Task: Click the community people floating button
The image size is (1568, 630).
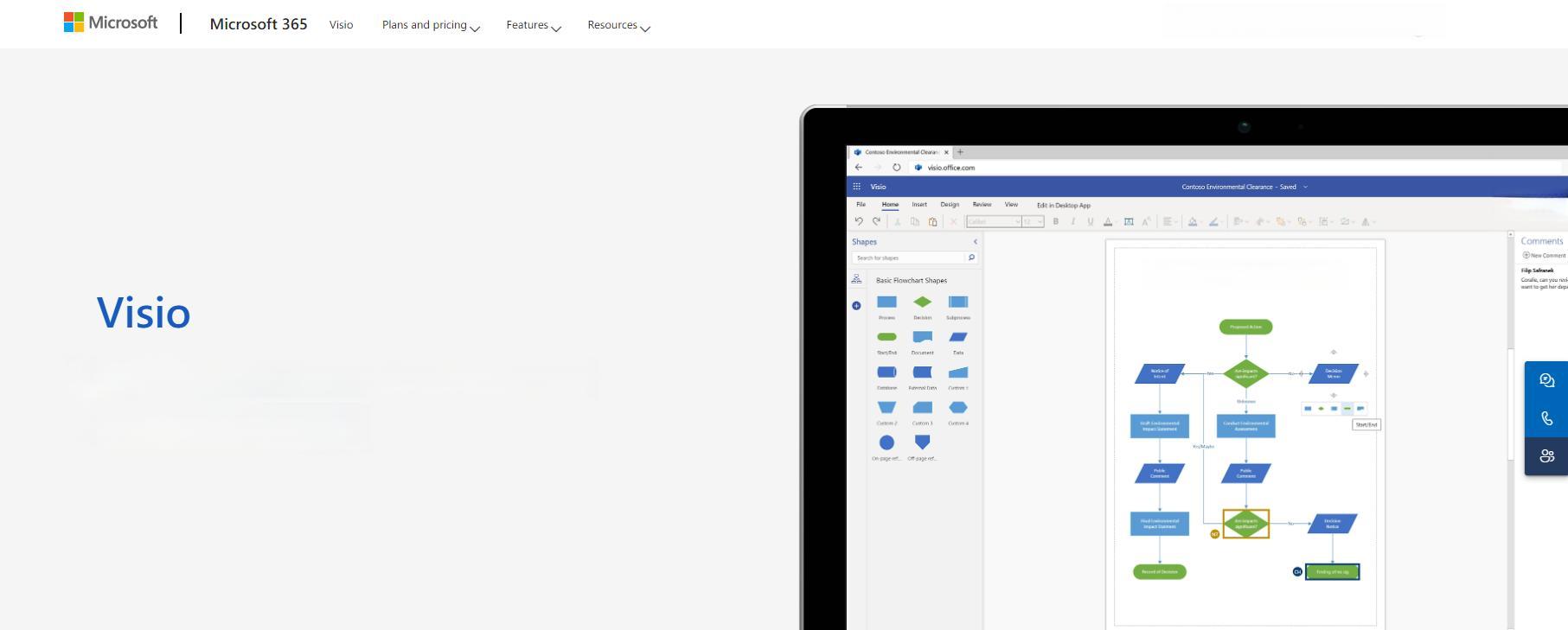Action: pyautogui.click(x=1547, y=456)
